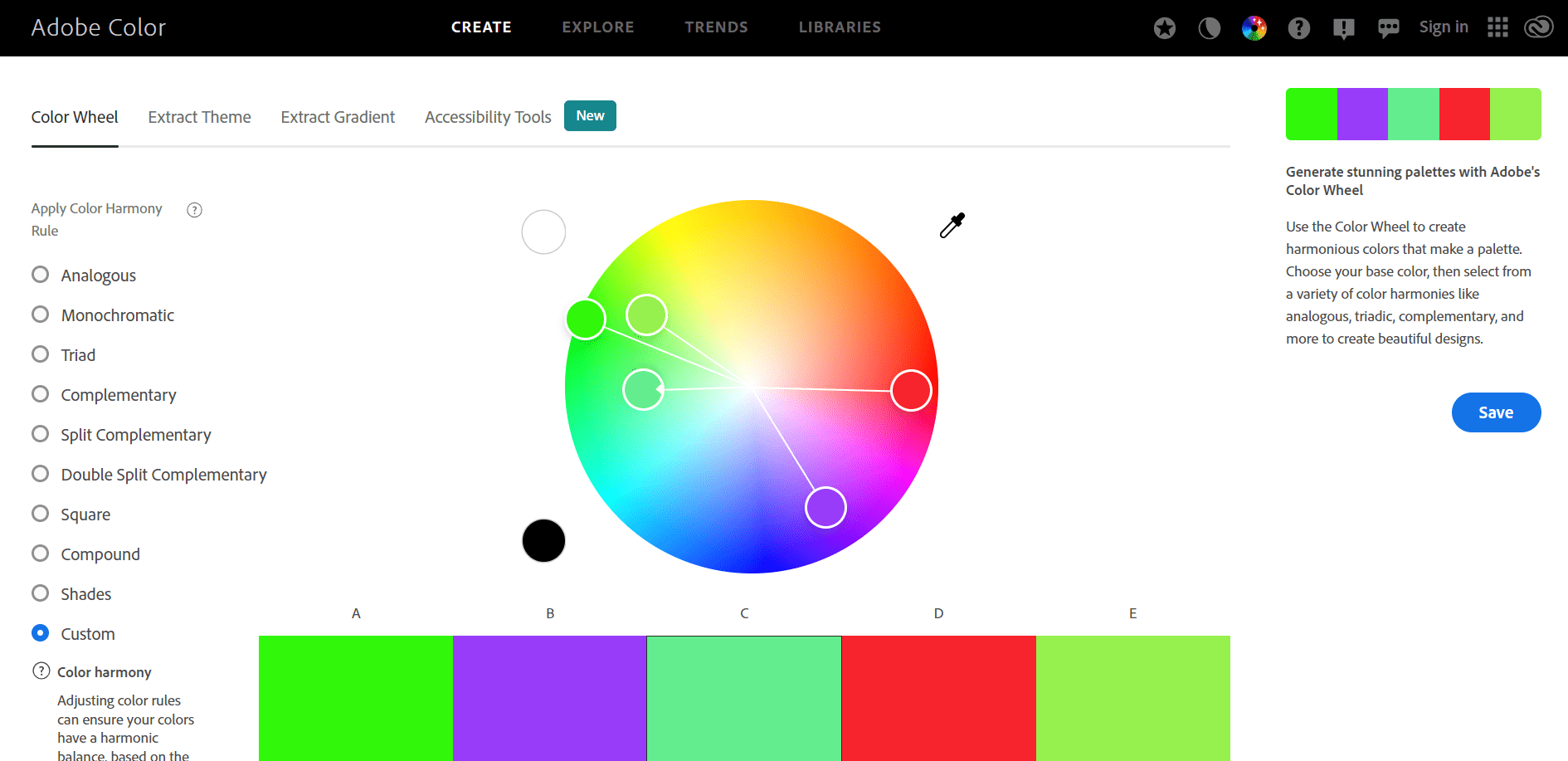Switch to the Extract Gradient tab
Screen dimensions: 1568x761
[x=338, y=117]
